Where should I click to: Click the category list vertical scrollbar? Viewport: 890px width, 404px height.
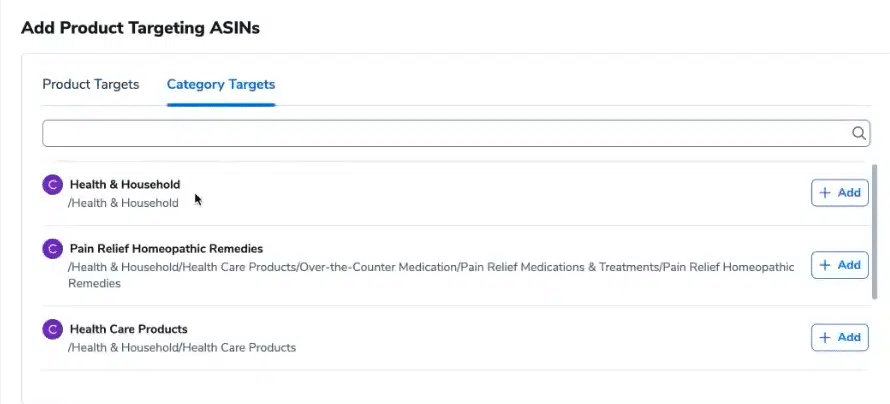[877, 230]
